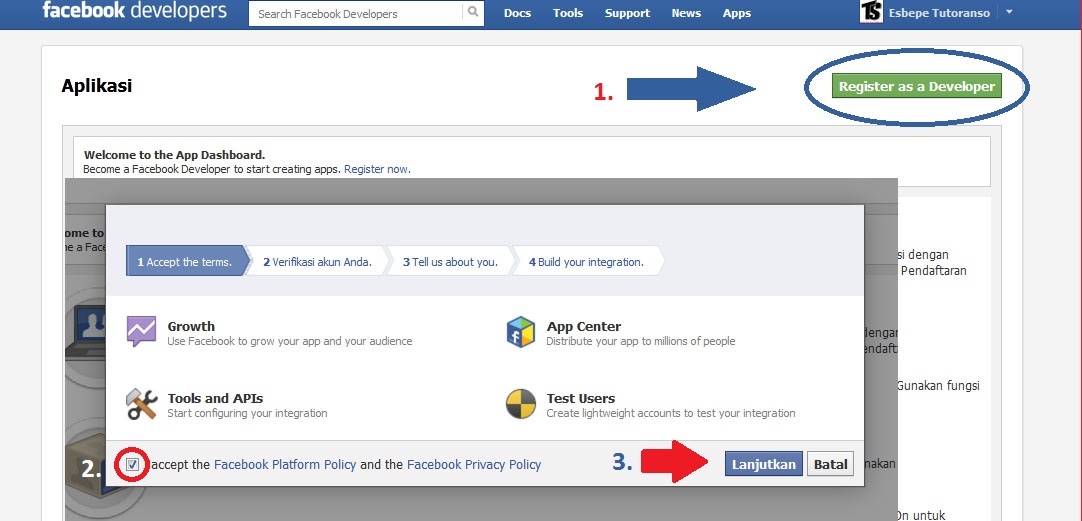1082x521 pixels.
Task: Open the Facebook Platform Policy link
Action: (285, 464)
